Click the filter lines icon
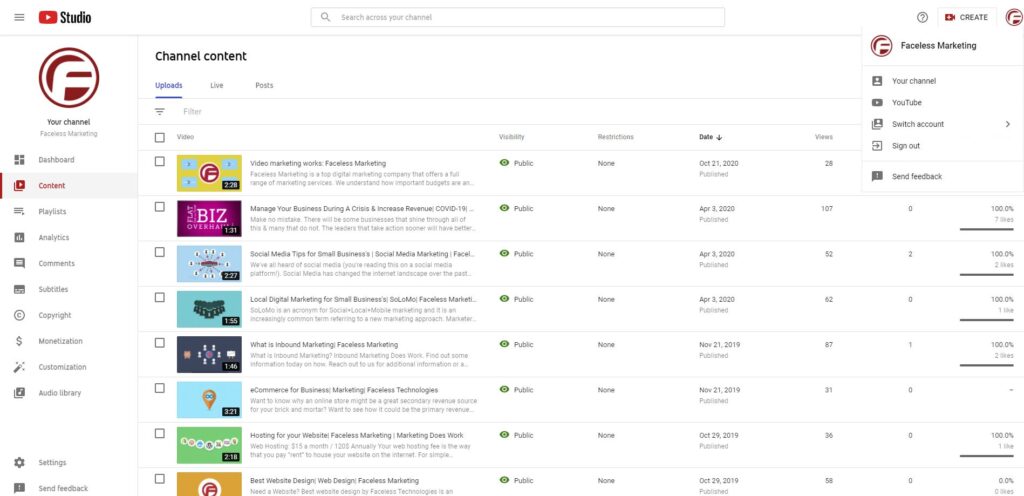The height and width of the screenshot is (496, 1024). [160, 112]
